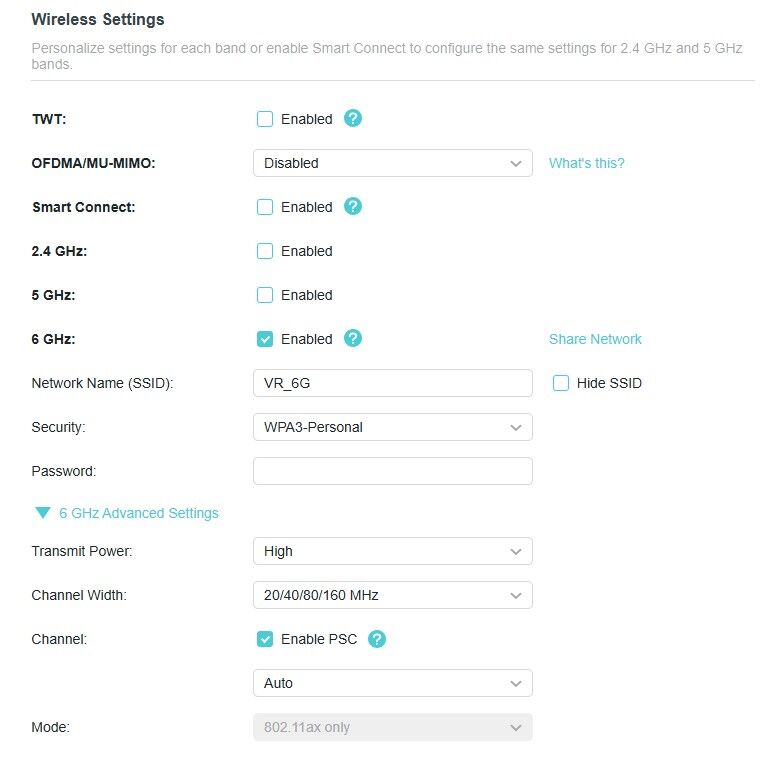Screen dimensions: 773x781
Task: Enable the 2.4 GHz band checkbox
Action: pyautogui.click(x=265, y=251)
